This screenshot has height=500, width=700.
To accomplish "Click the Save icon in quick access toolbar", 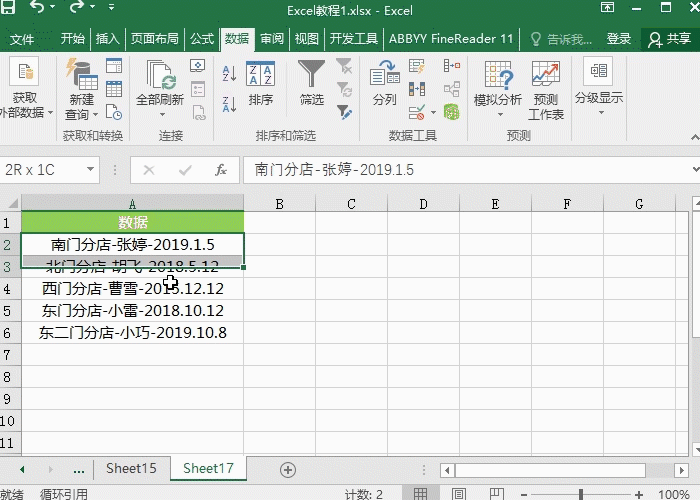I will (x=8, y=6).
